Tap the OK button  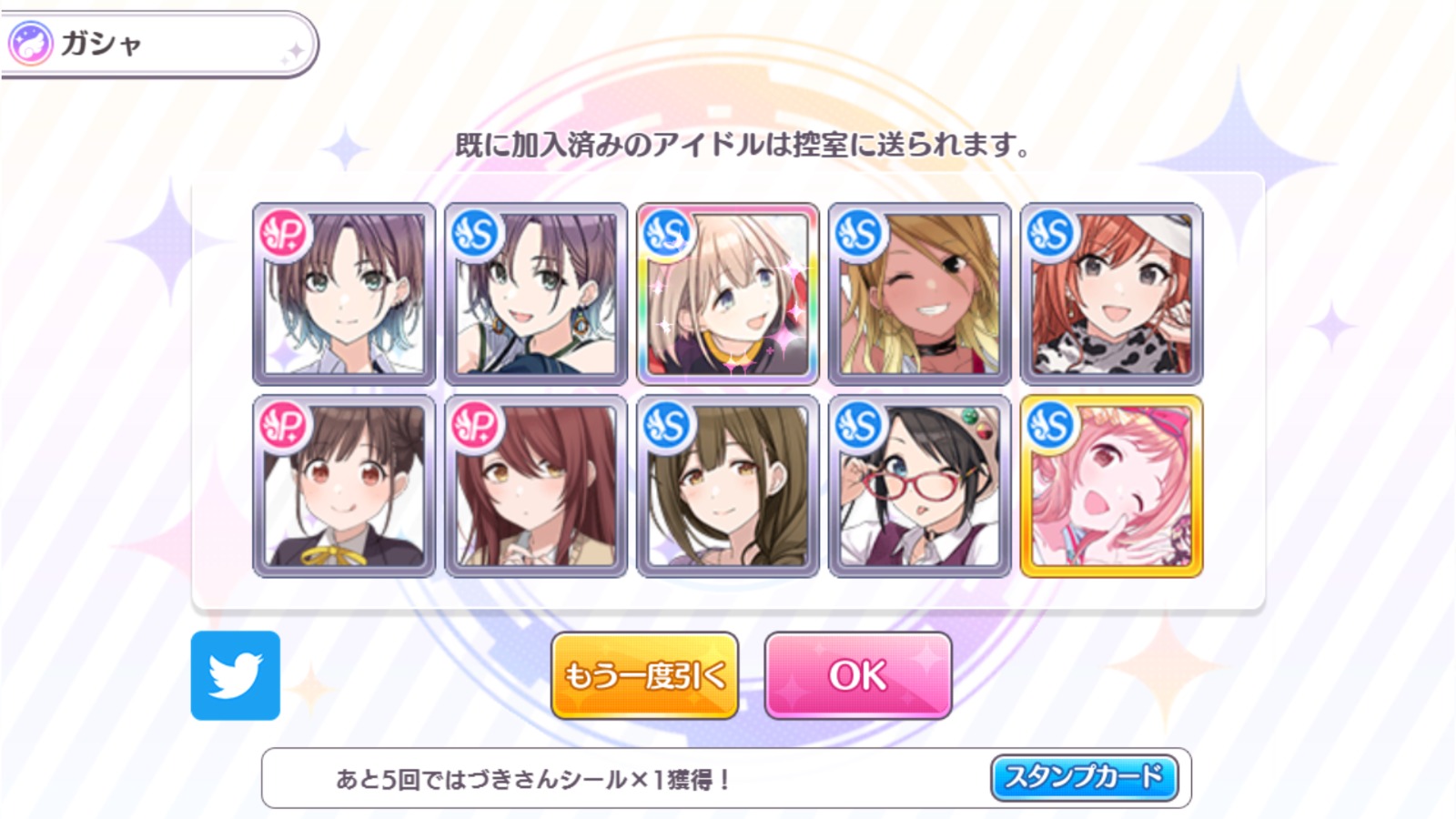pos(858,675)
